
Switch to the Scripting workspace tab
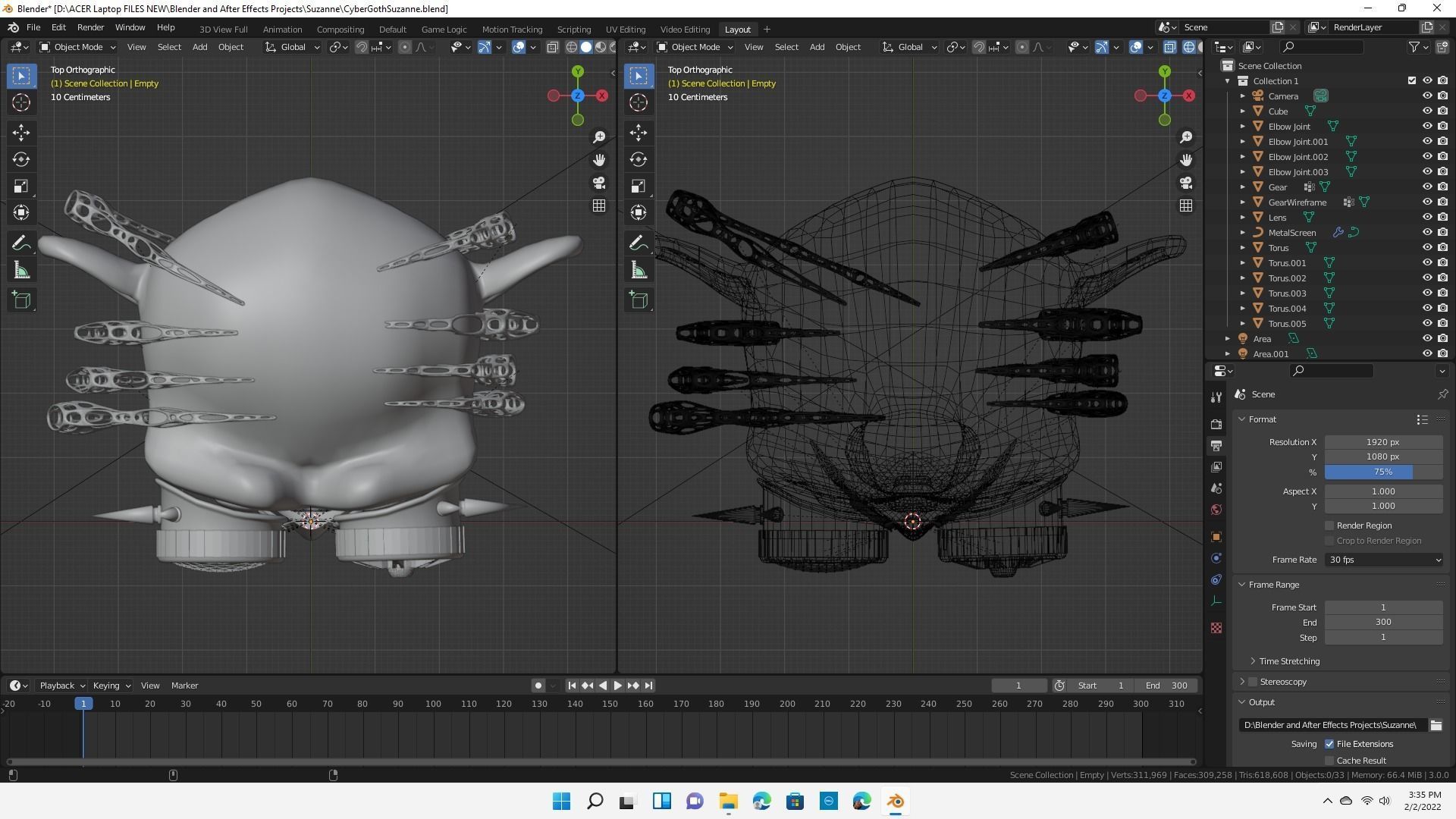click(x=574, y=30)
